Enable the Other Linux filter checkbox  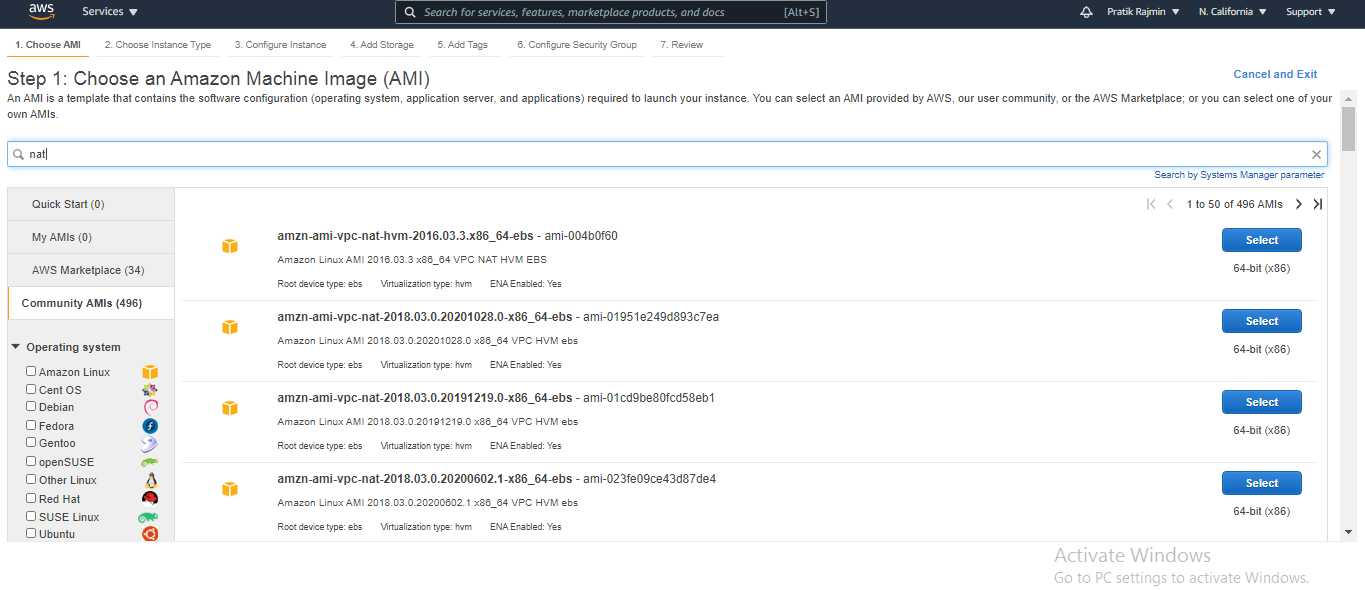[x=31, y=480]
